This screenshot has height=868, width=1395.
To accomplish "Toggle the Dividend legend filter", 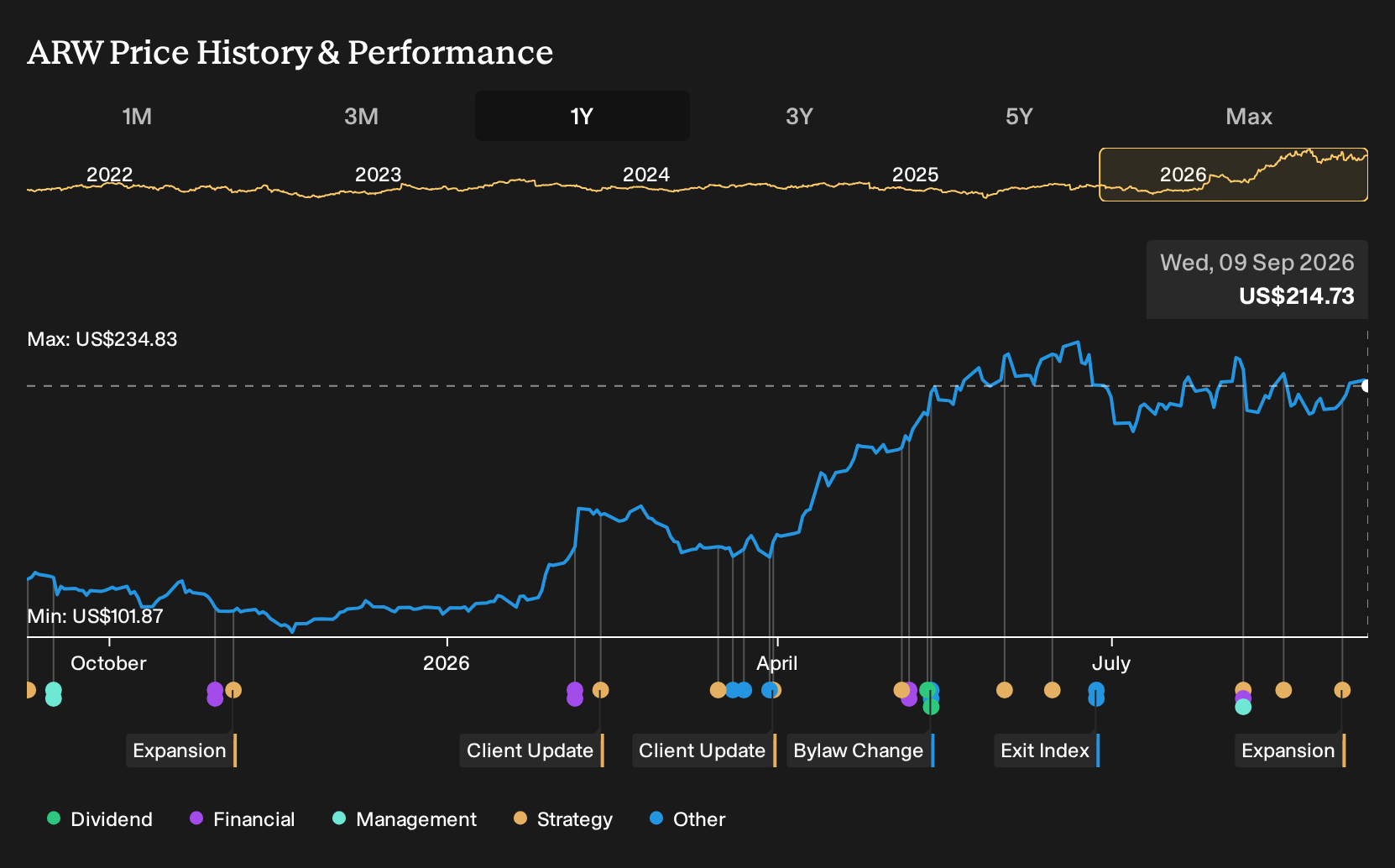I will tap(100, 819).
